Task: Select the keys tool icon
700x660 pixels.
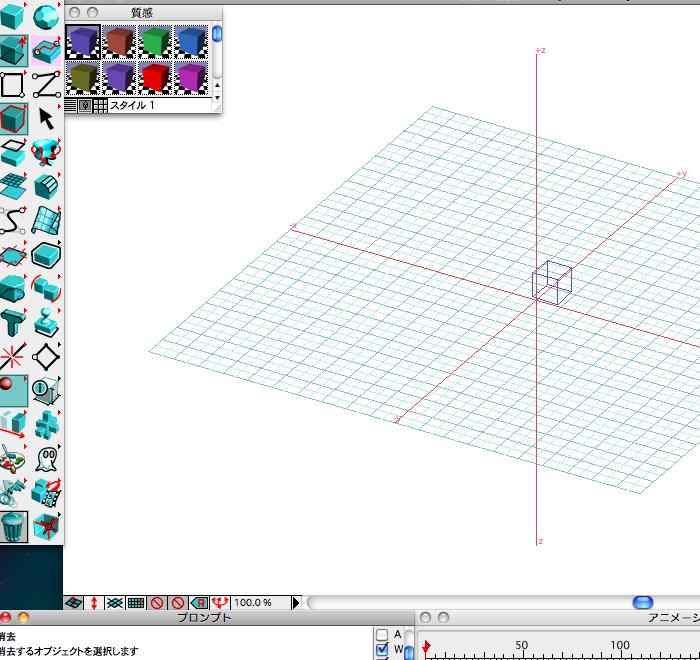Action: click(13, 493)
